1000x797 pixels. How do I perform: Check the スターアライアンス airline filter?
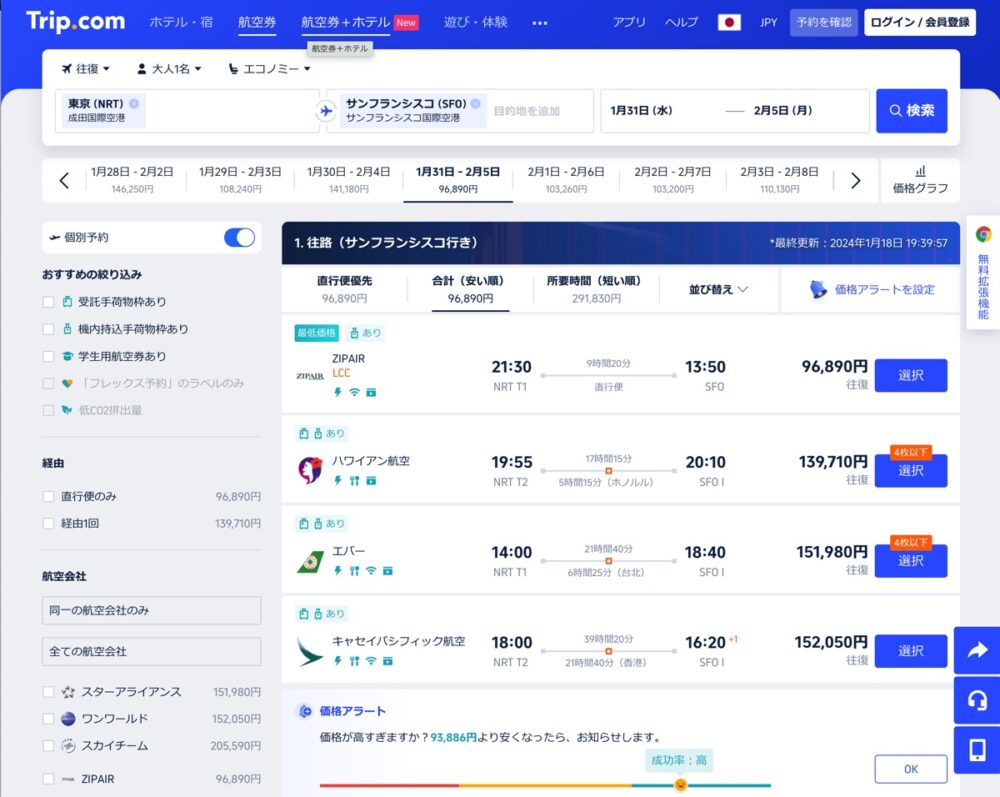pos(49,692)
